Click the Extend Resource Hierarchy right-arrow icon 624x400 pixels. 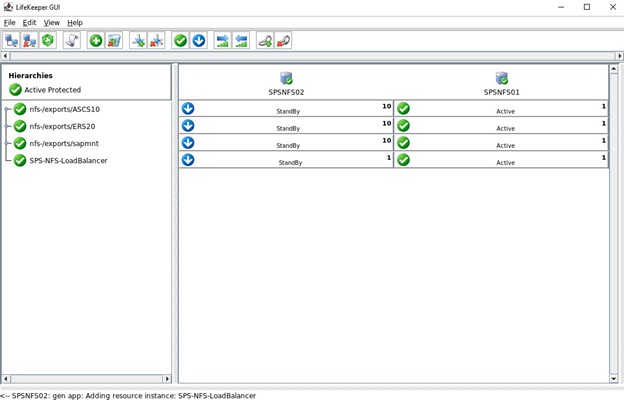(x=222, y=41)
